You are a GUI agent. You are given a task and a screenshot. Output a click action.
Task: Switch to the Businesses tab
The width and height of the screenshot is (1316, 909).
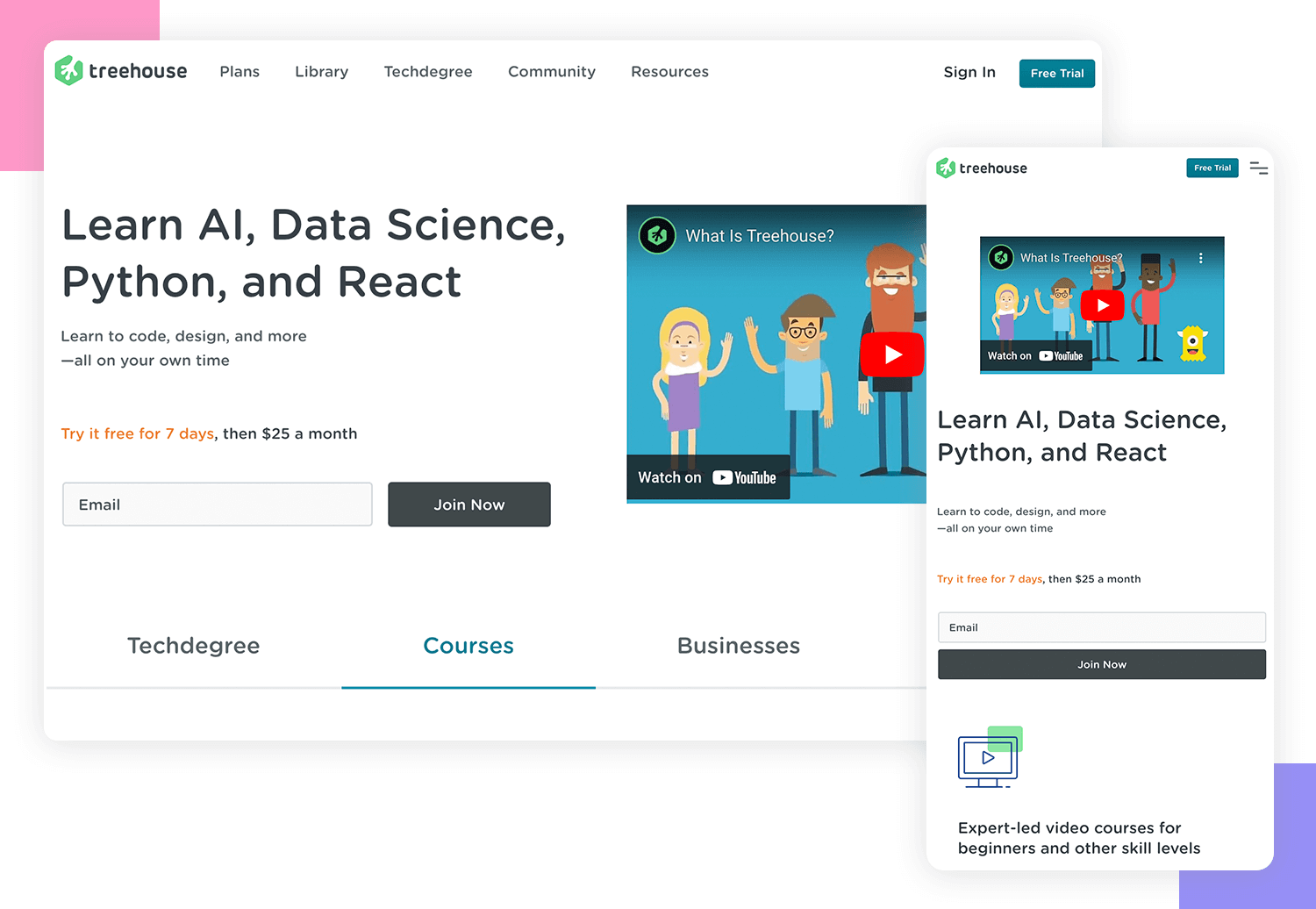point(739,646)
